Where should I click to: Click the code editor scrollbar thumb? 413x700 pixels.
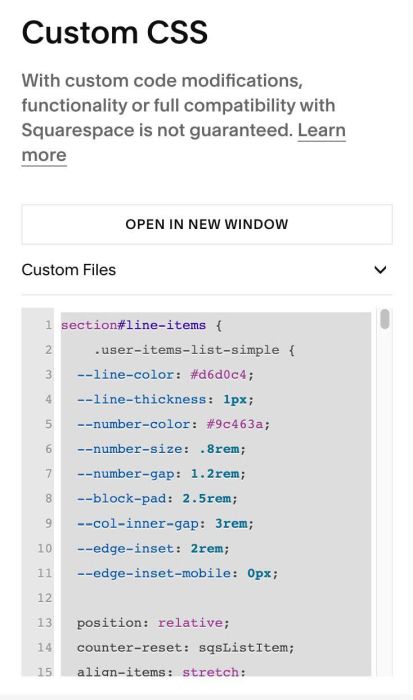coord(384,319)
